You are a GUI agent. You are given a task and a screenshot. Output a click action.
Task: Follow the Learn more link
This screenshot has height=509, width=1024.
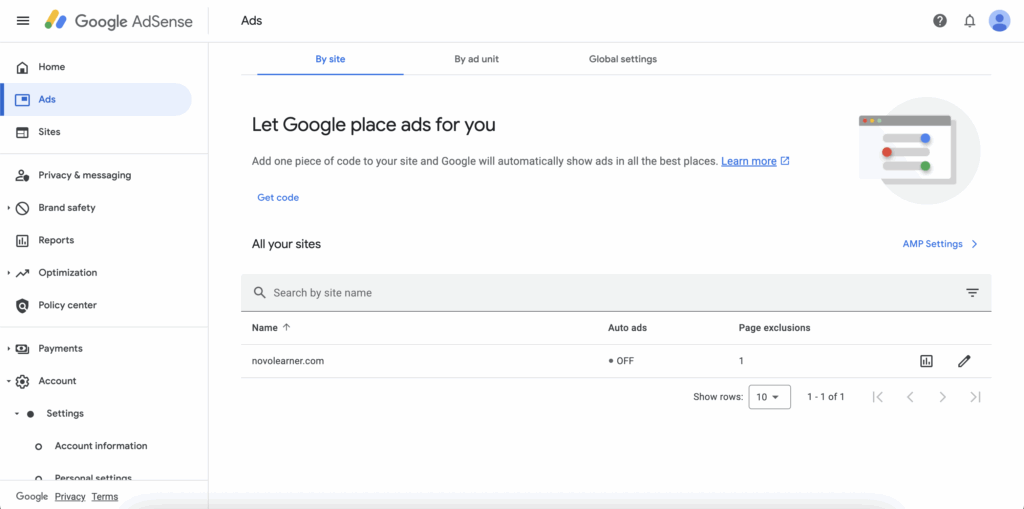click(x=749, y=161)
